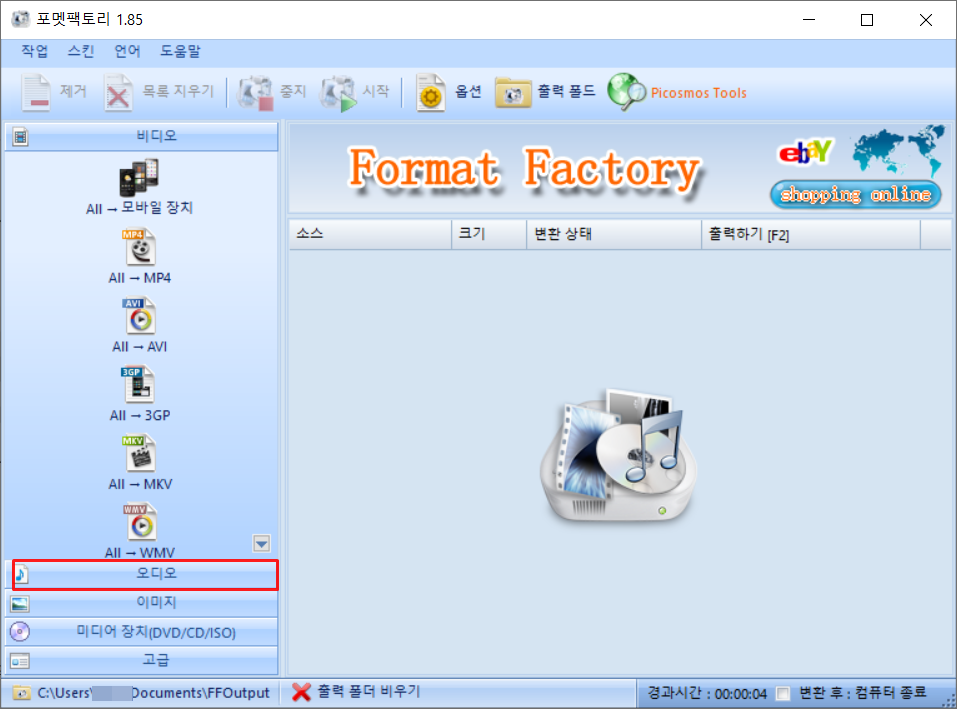Select the All → AVI icon

point(140,315)
